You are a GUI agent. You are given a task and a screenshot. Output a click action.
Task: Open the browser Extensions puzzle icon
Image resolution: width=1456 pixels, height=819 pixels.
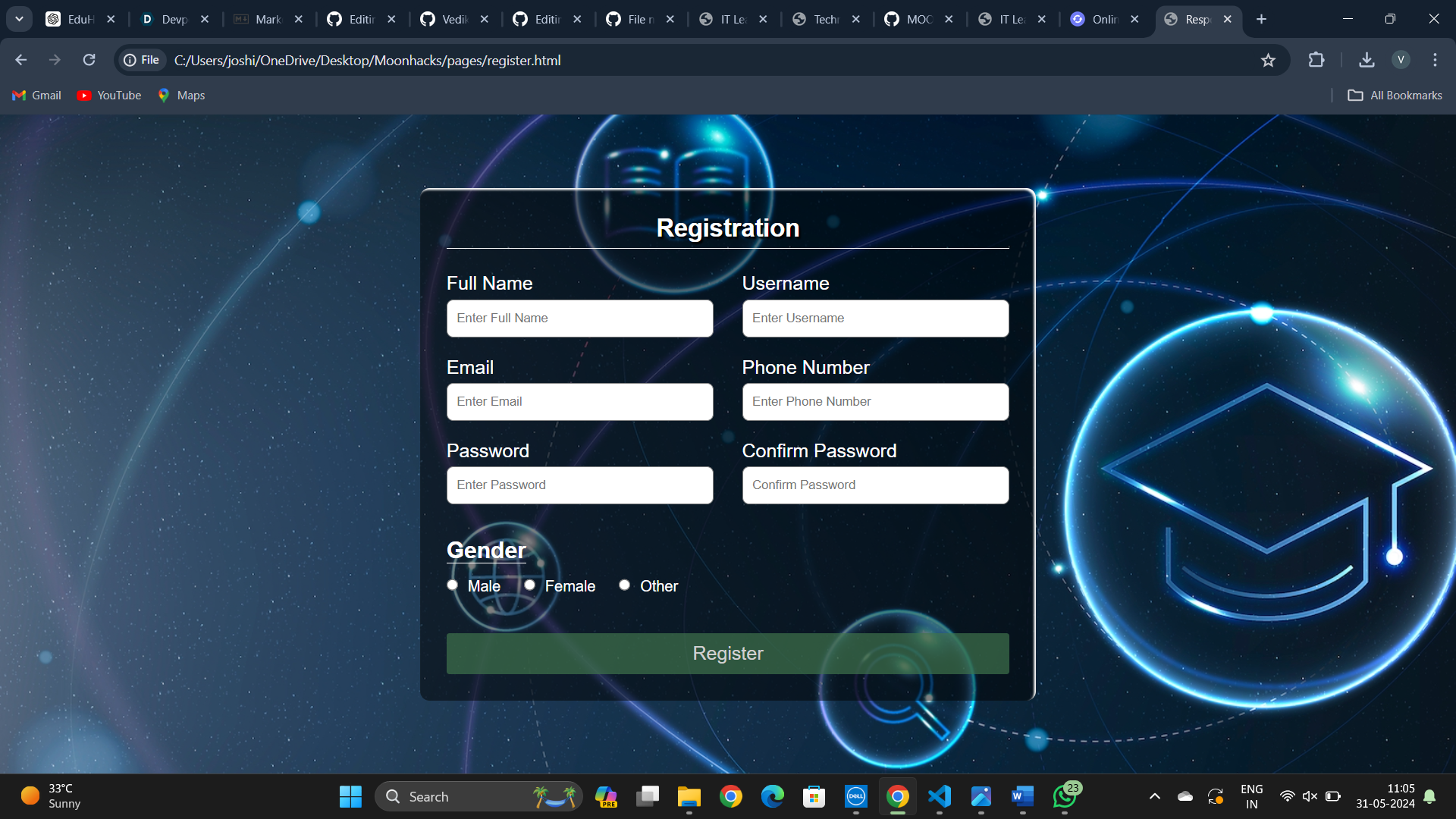click(1316, 60)
